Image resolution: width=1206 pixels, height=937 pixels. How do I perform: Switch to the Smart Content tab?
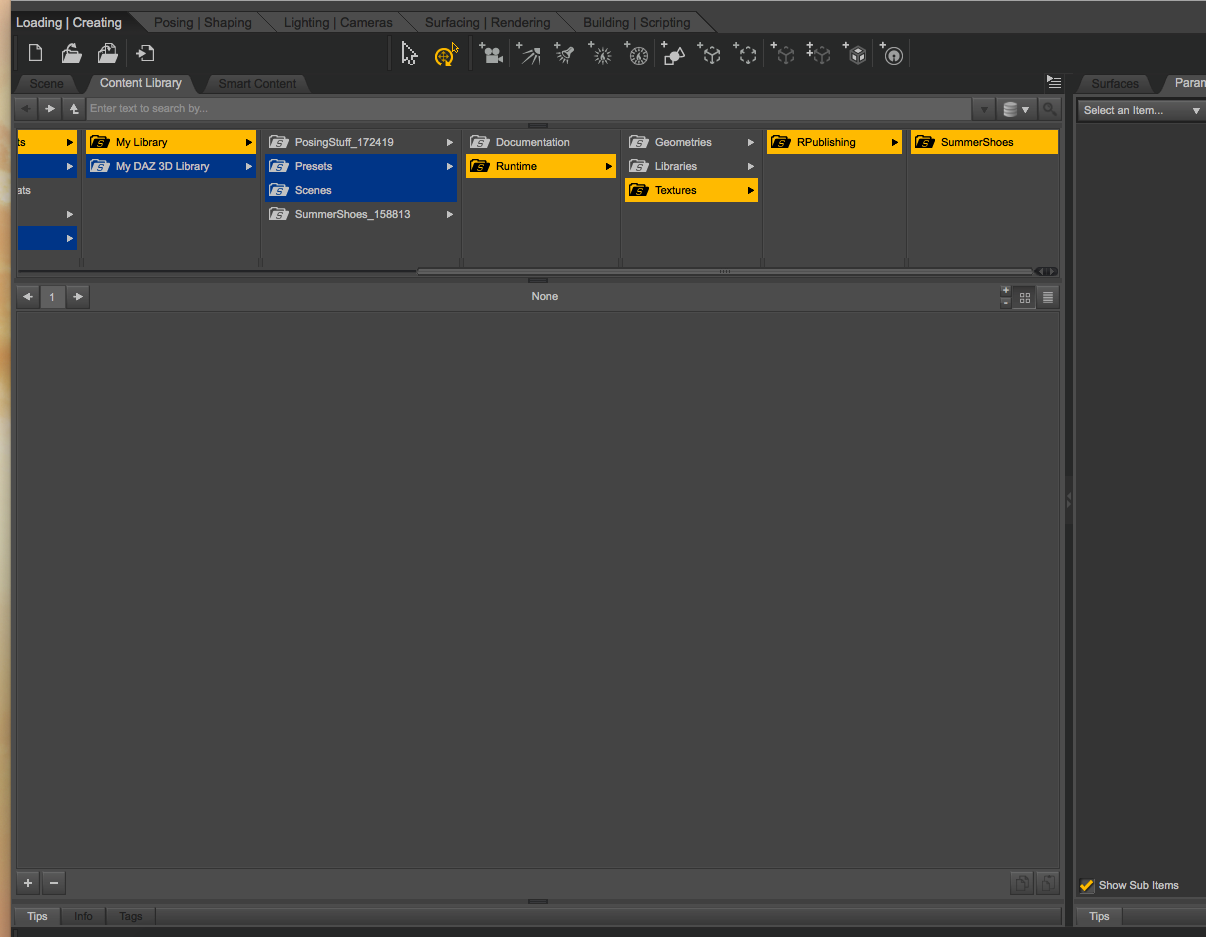point(257,83)
